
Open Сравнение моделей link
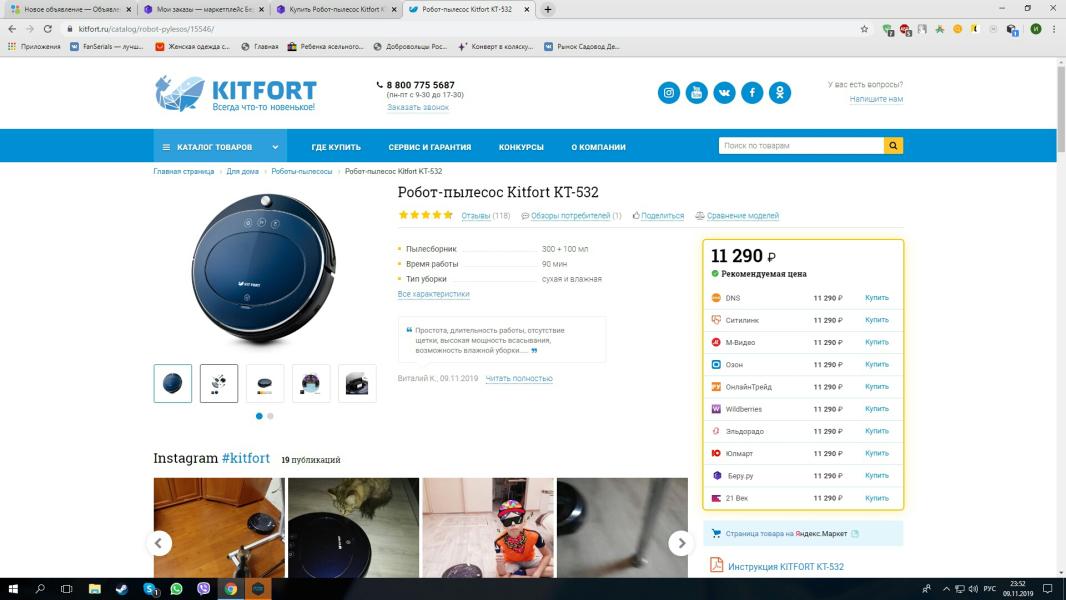pos(742,216)
